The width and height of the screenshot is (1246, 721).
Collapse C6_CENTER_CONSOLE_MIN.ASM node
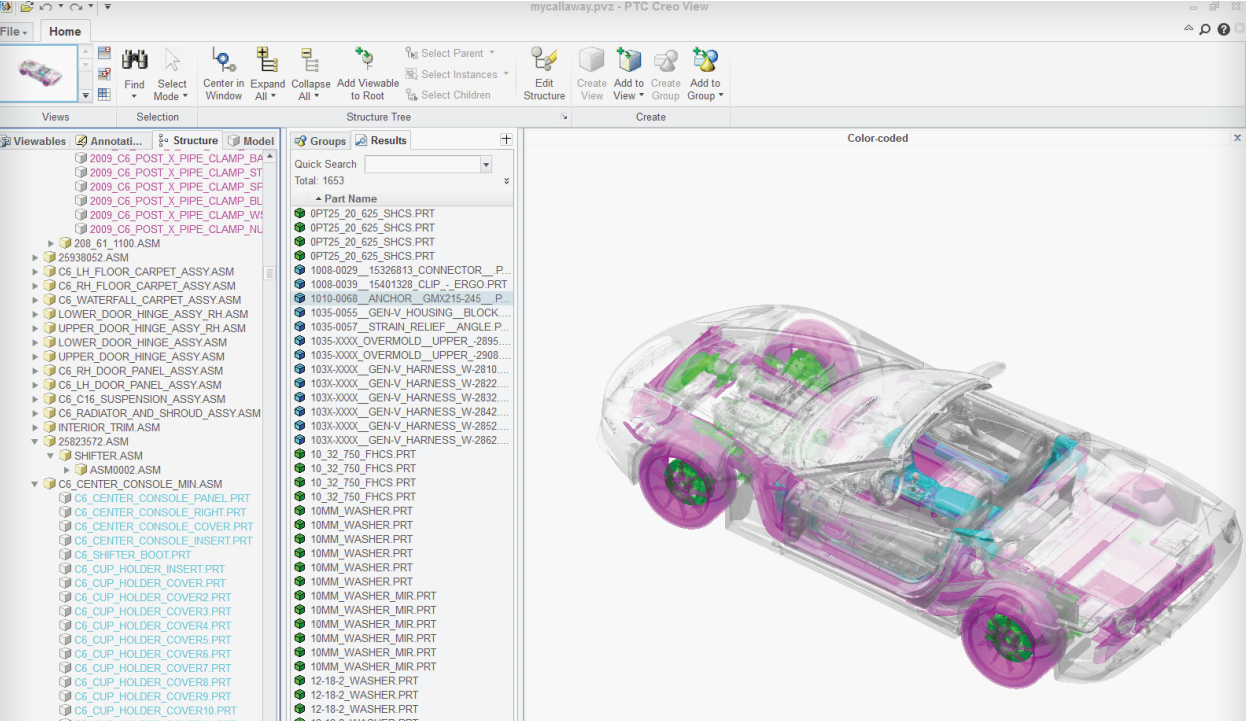36,484
